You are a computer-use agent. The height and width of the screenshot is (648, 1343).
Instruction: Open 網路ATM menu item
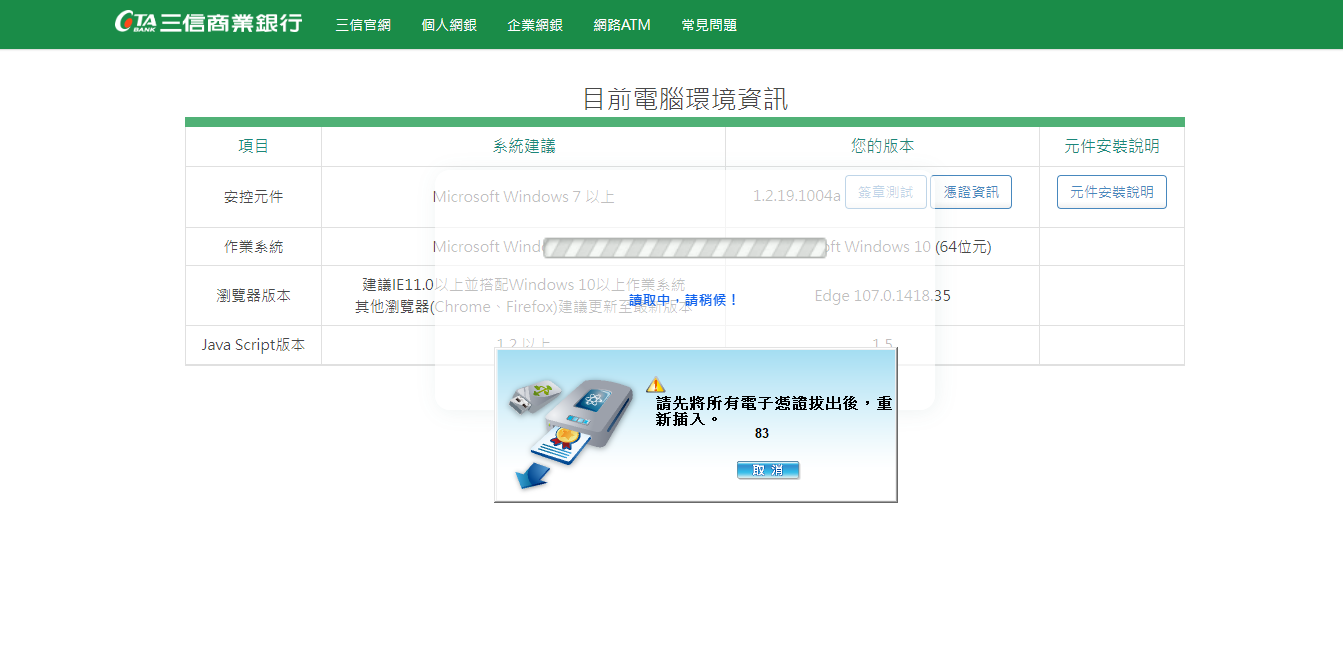pos(622,25)
